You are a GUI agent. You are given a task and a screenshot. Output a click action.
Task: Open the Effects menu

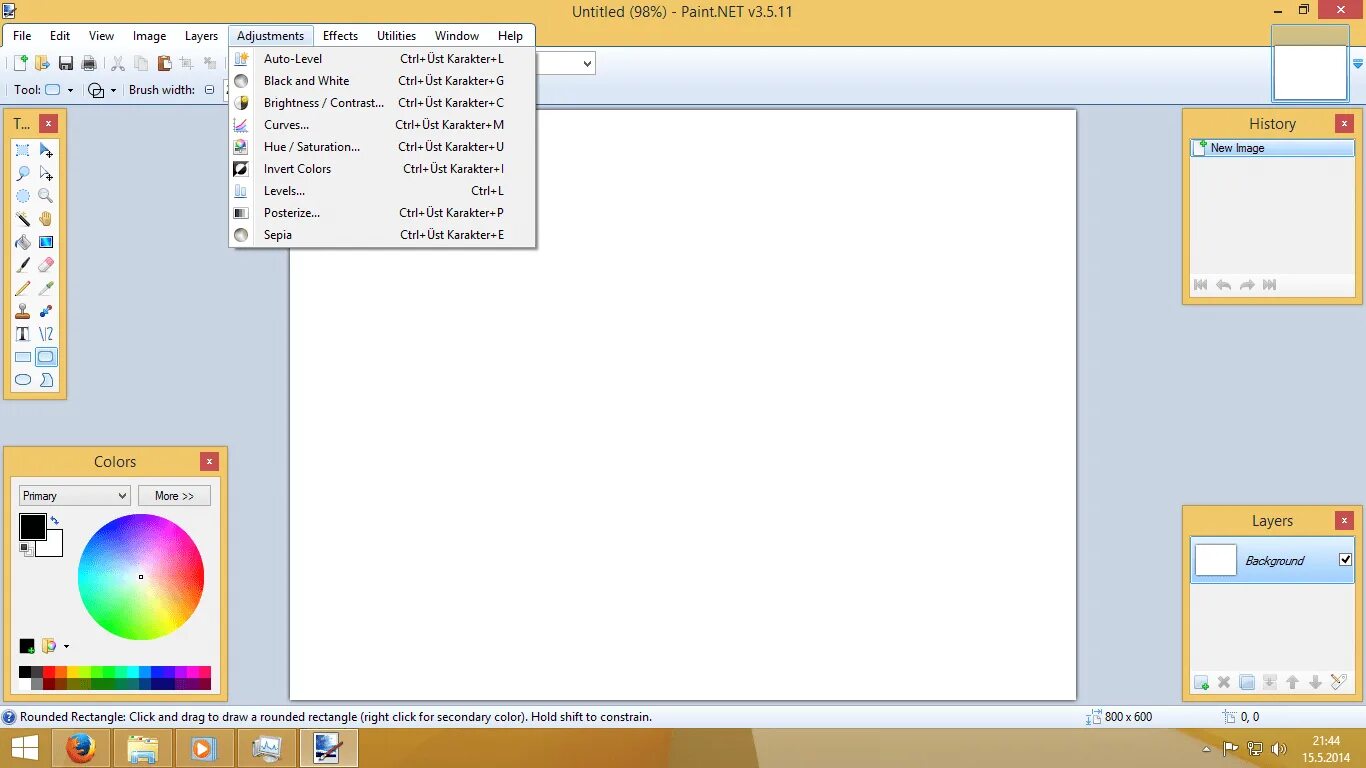click(340, 36)
